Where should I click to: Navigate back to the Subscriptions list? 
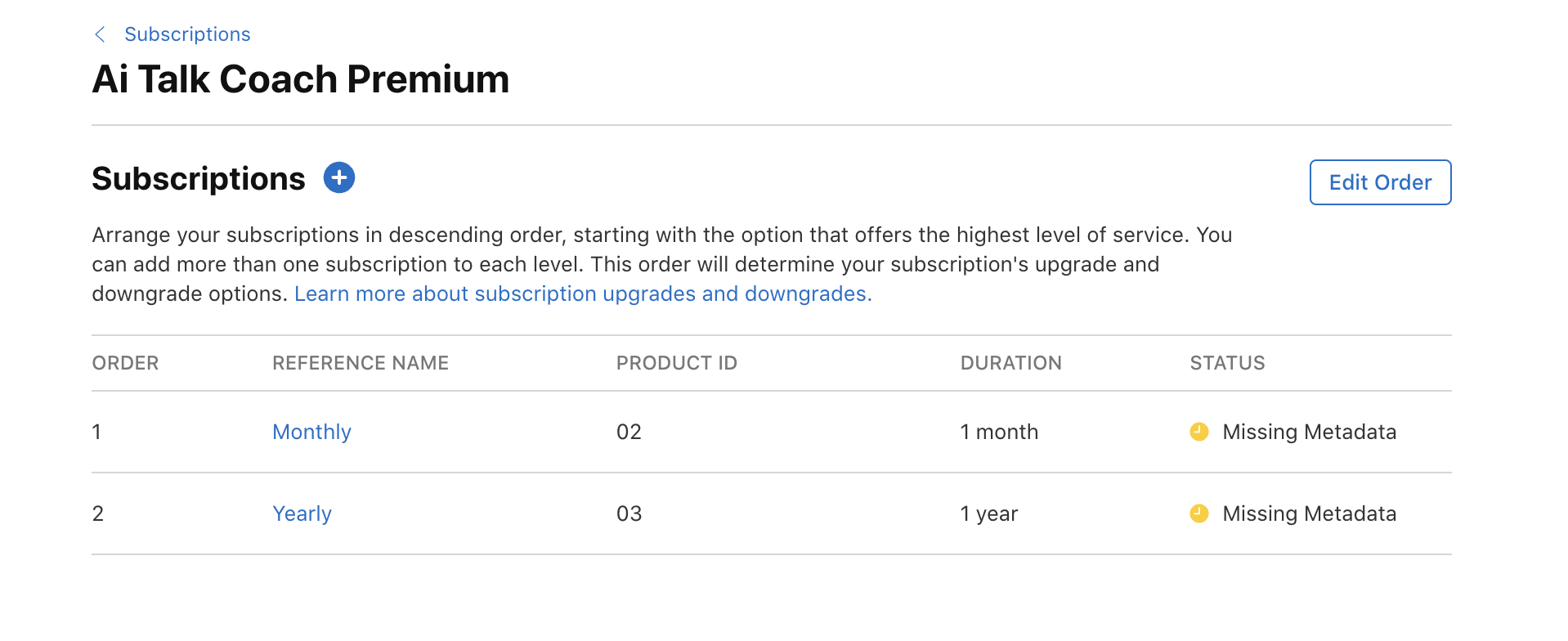click(x=187, y=34)
